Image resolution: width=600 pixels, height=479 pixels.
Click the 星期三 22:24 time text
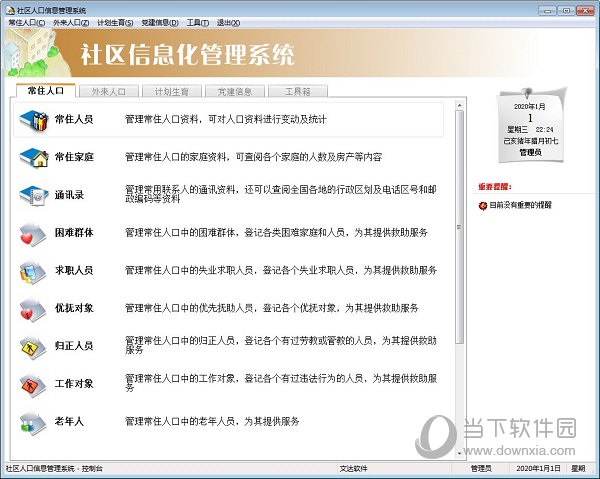pyautogui.click(x=530, y=130)
